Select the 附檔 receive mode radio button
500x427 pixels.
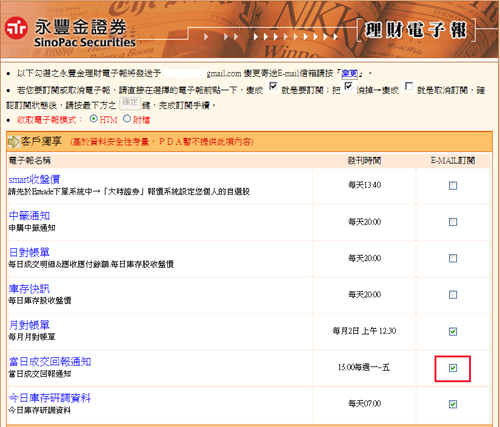127,119
